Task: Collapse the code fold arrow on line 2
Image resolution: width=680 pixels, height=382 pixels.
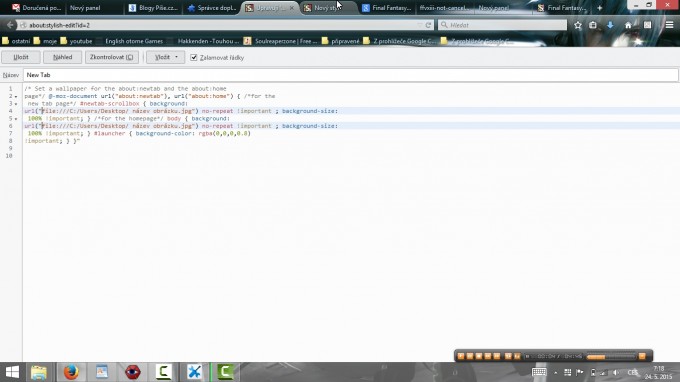Action: coord(16,96)
